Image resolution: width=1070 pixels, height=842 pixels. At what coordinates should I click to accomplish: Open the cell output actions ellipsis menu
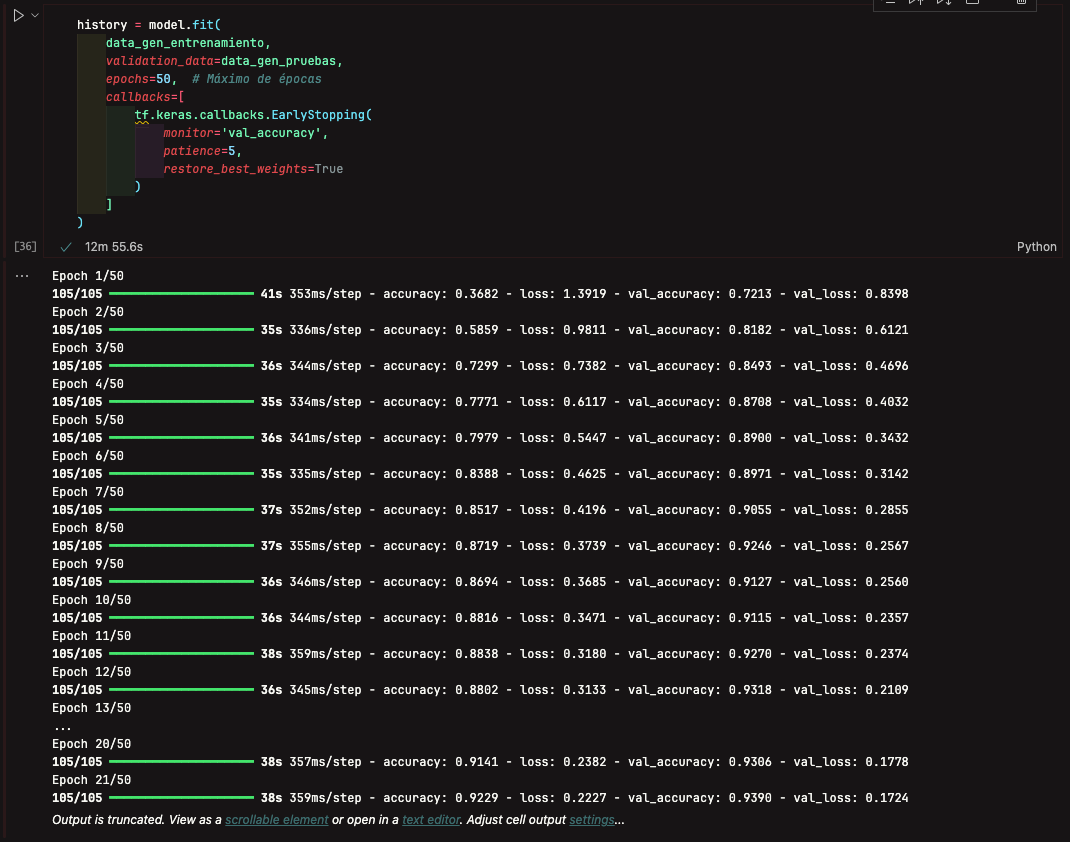pyautogui.click(x=22, y=276)
